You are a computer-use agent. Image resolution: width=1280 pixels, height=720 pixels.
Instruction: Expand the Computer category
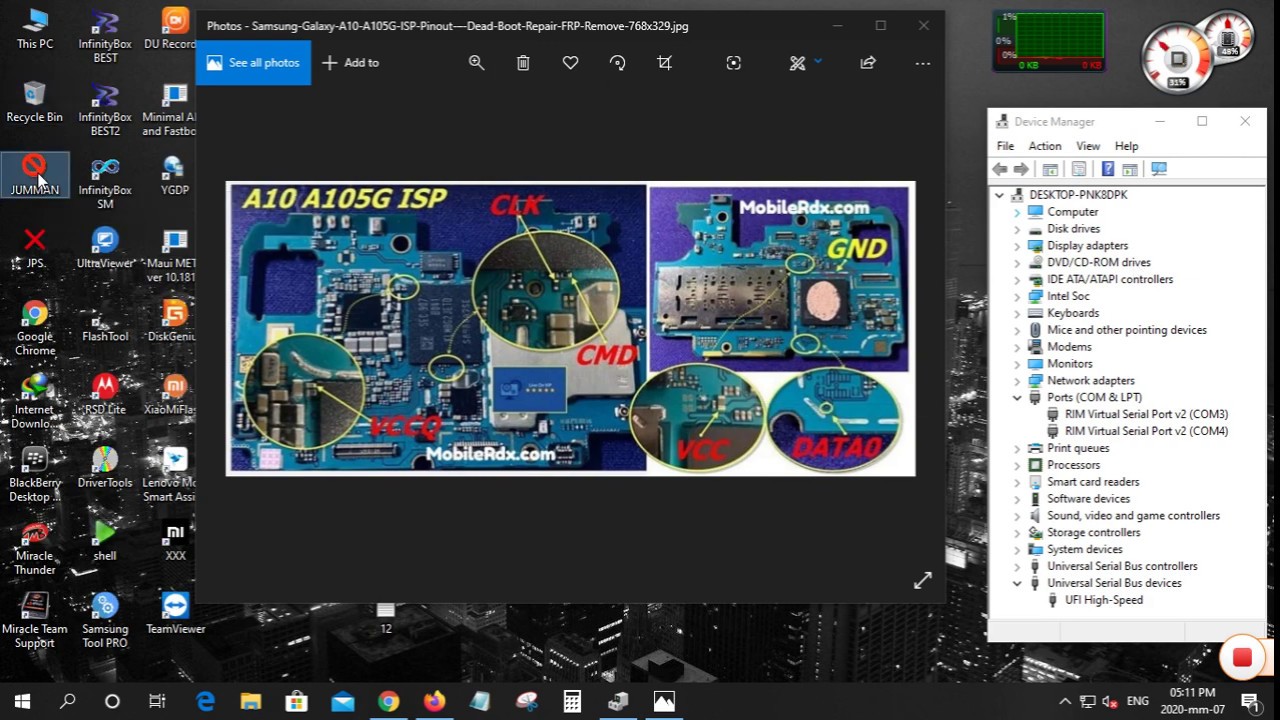click(1017, 212)
